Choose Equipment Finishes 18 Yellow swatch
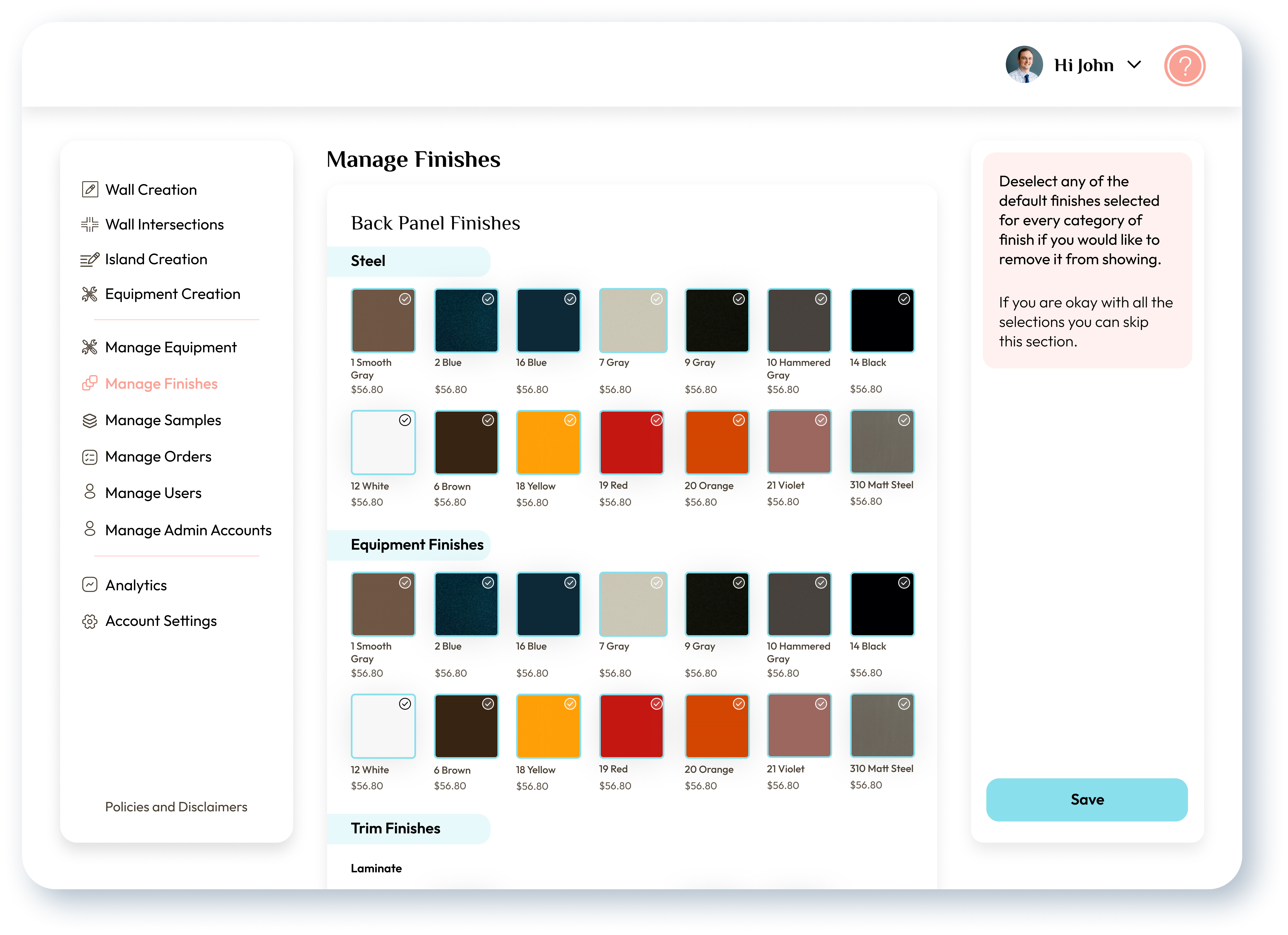 548,726
